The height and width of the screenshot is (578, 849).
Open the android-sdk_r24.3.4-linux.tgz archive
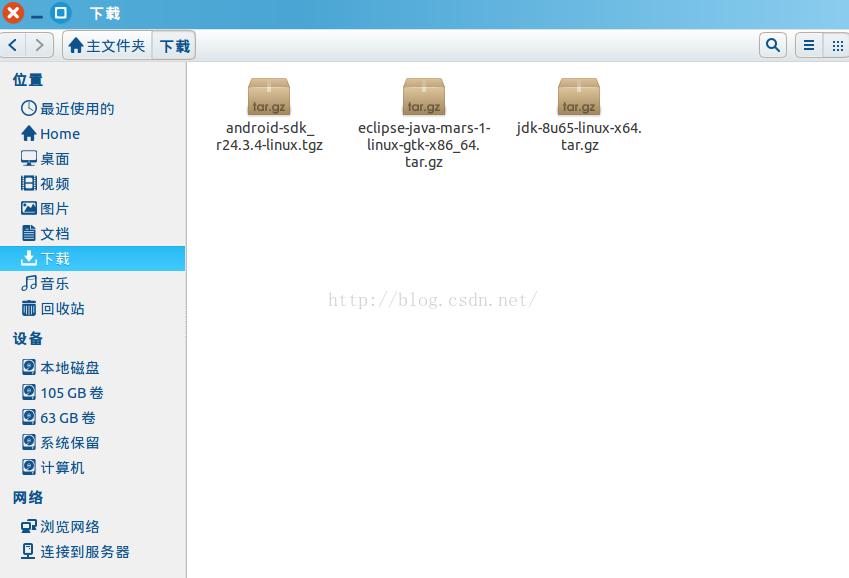click(x=268, y=98)
